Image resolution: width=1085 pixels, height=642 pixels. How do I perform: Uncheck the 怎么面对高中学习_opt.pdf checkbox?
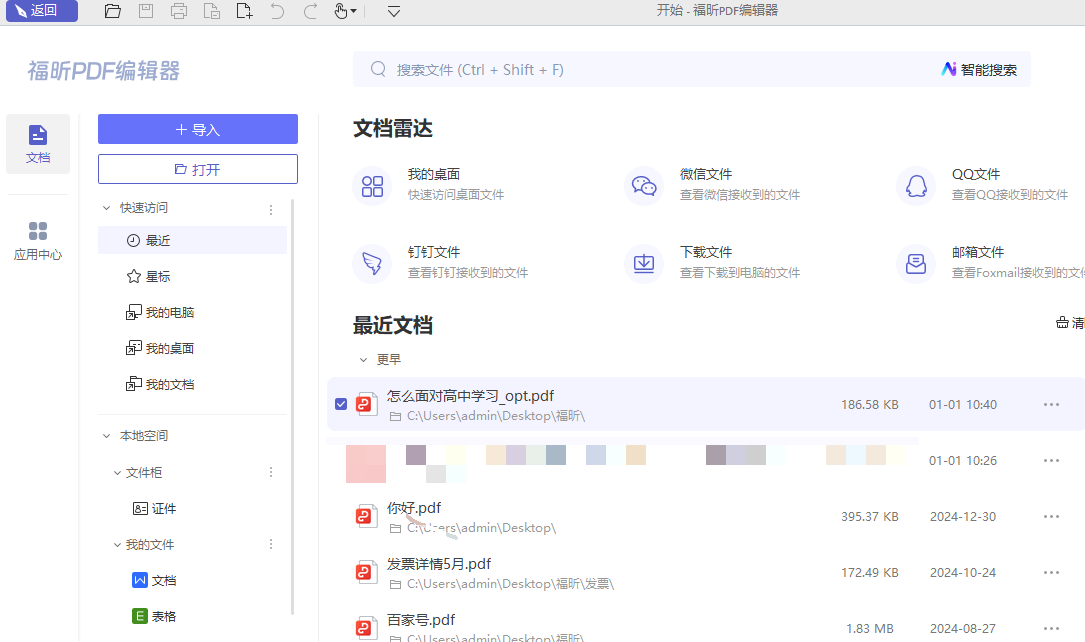tap(341, 404)
